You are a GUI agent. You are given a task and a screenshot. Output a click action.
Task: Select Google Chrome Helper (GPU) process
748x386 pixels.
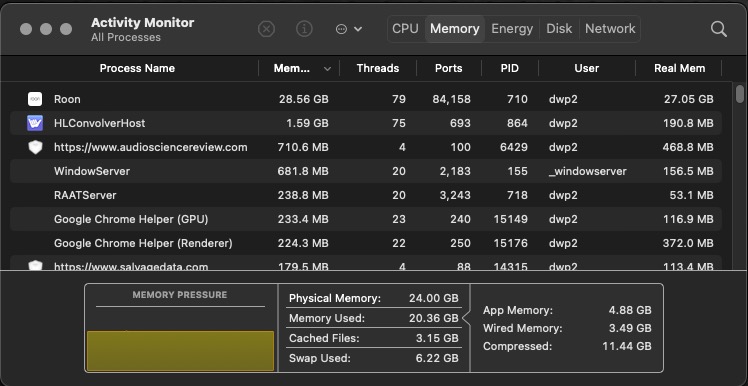click(131, 219)
